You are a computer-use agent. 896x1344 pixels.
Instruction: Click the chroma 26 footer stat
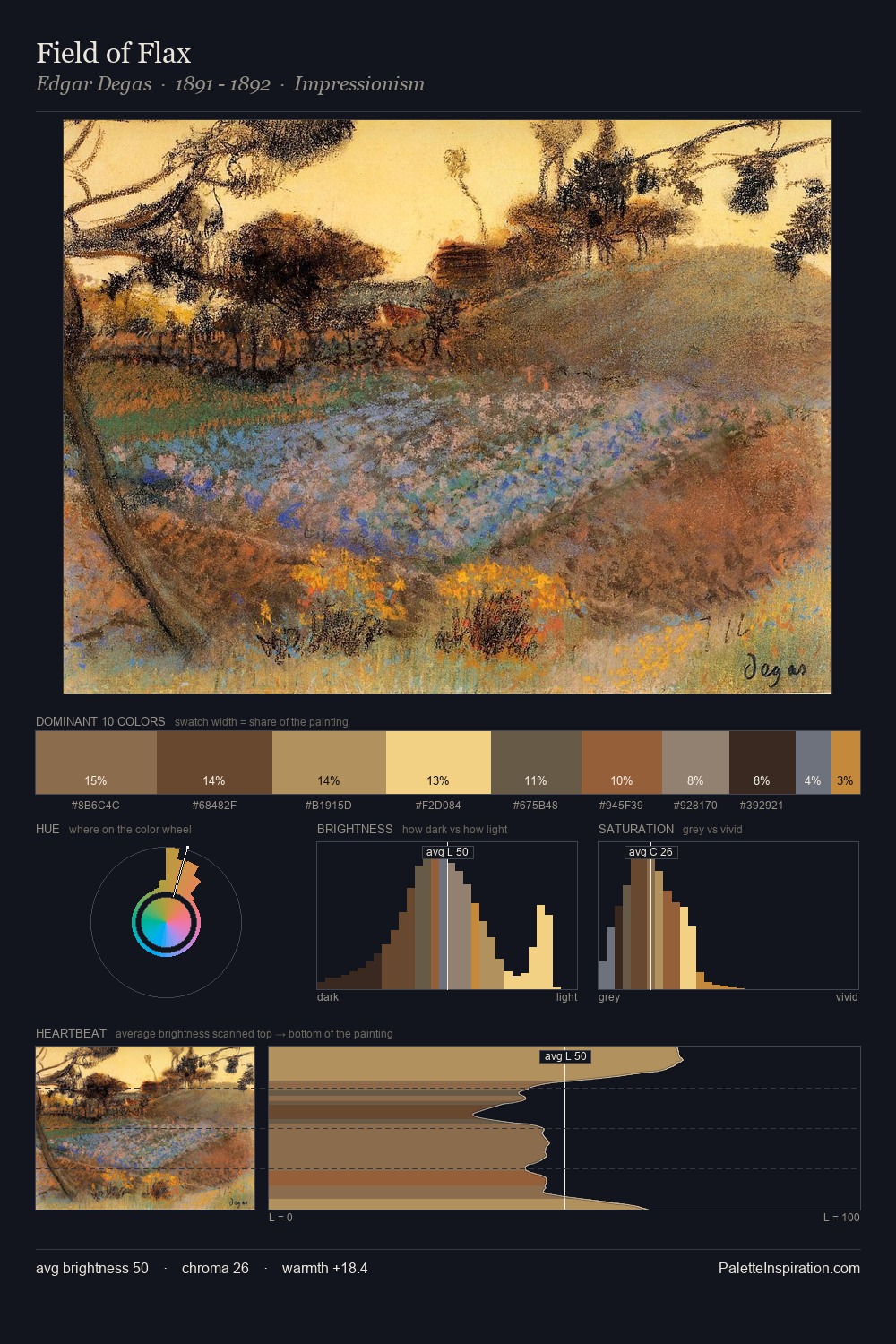tap(215, 1268)
